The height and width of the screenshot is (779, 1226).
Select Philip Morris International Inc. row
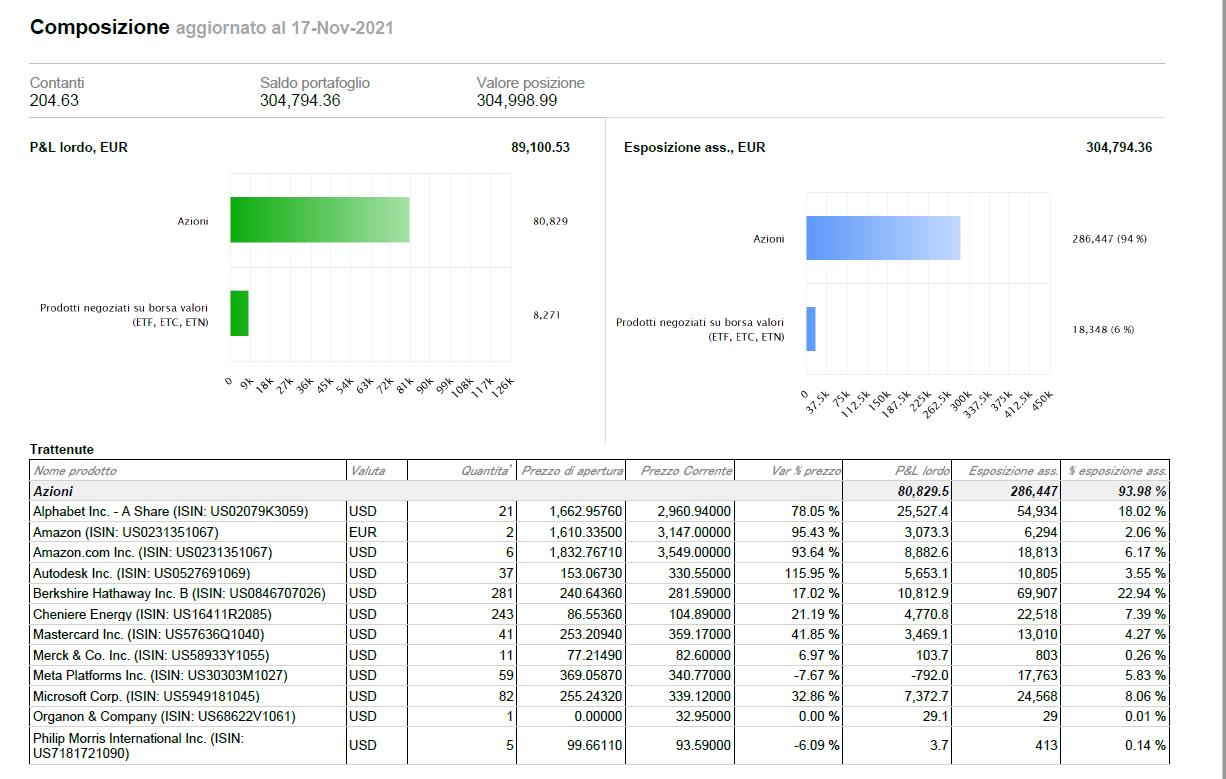coord(138,745)
